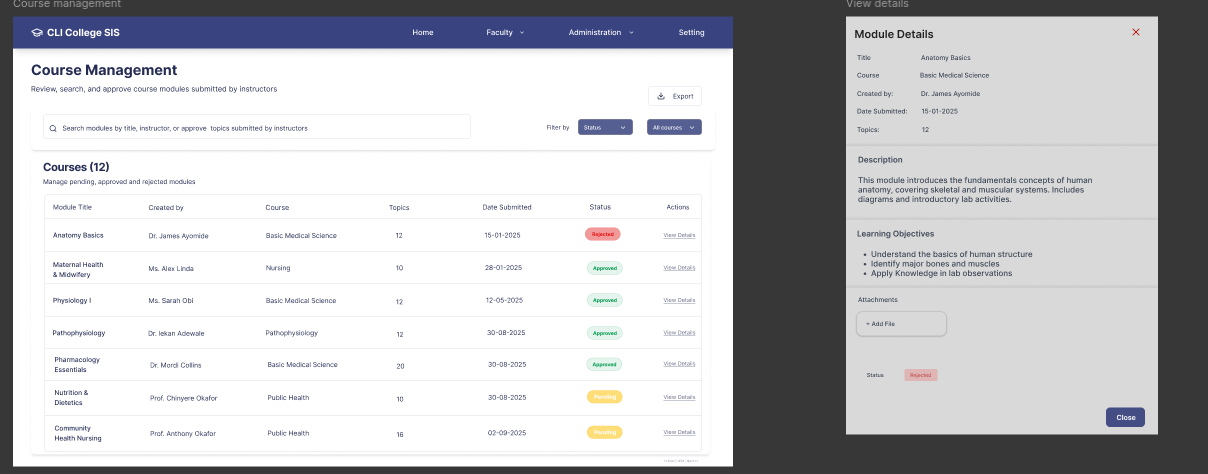Click the red X close icon
The width and height of the screenshot is (1208, 474).
tap(1135, 33)
